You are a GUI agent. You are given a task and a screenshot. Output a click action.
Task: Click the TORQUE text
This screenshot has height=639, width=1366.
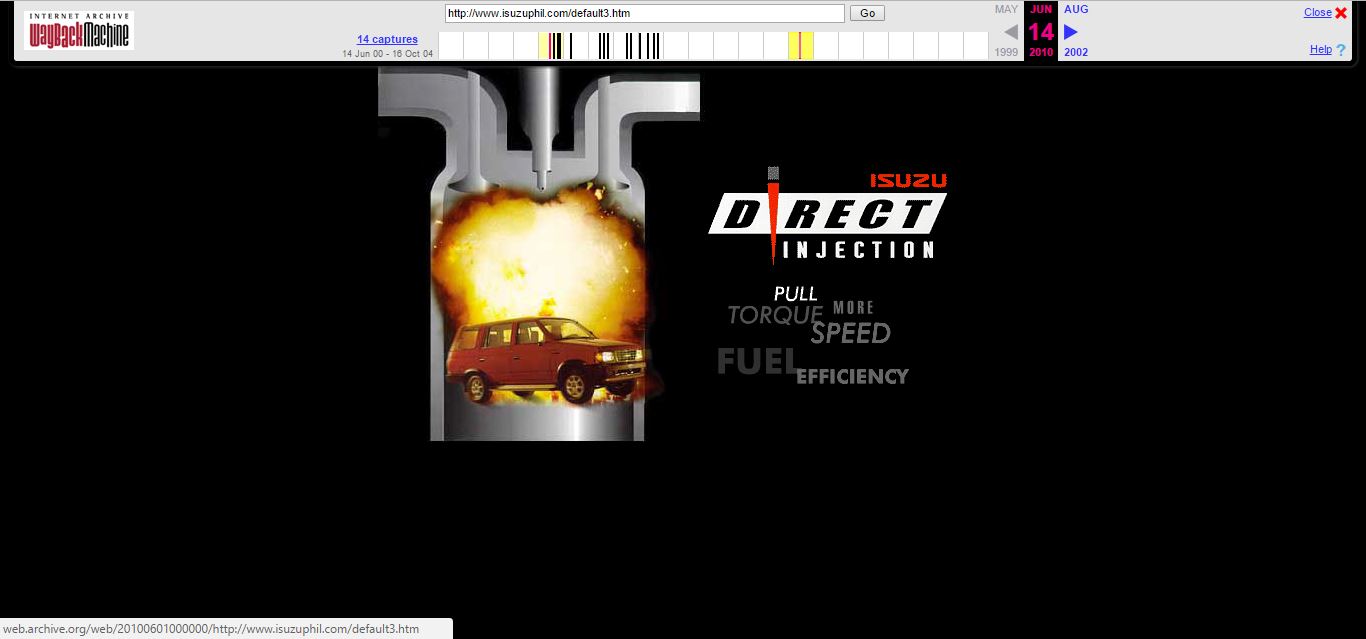coord(775,315)
